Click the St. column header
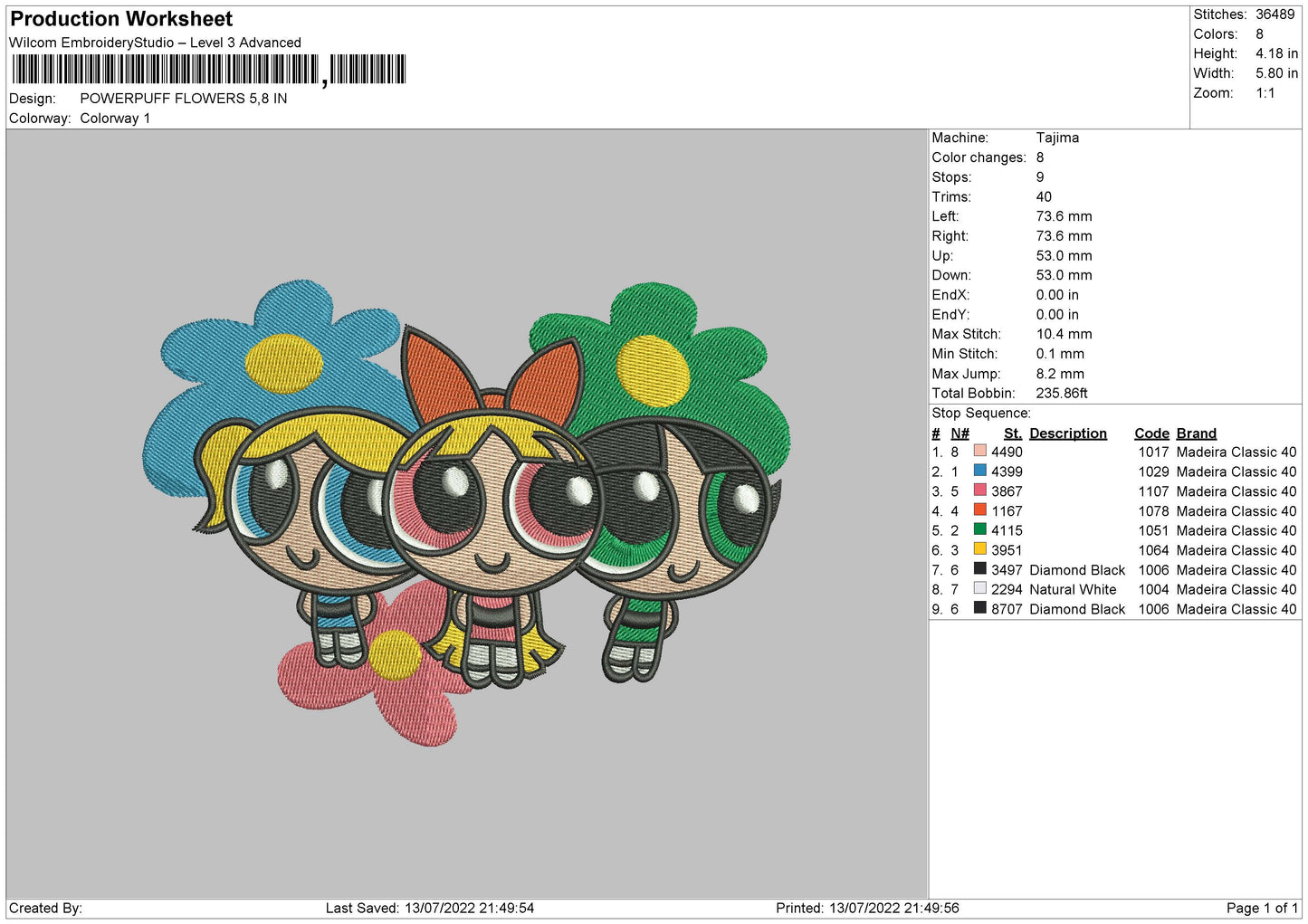 click(x=1012, y=433)
